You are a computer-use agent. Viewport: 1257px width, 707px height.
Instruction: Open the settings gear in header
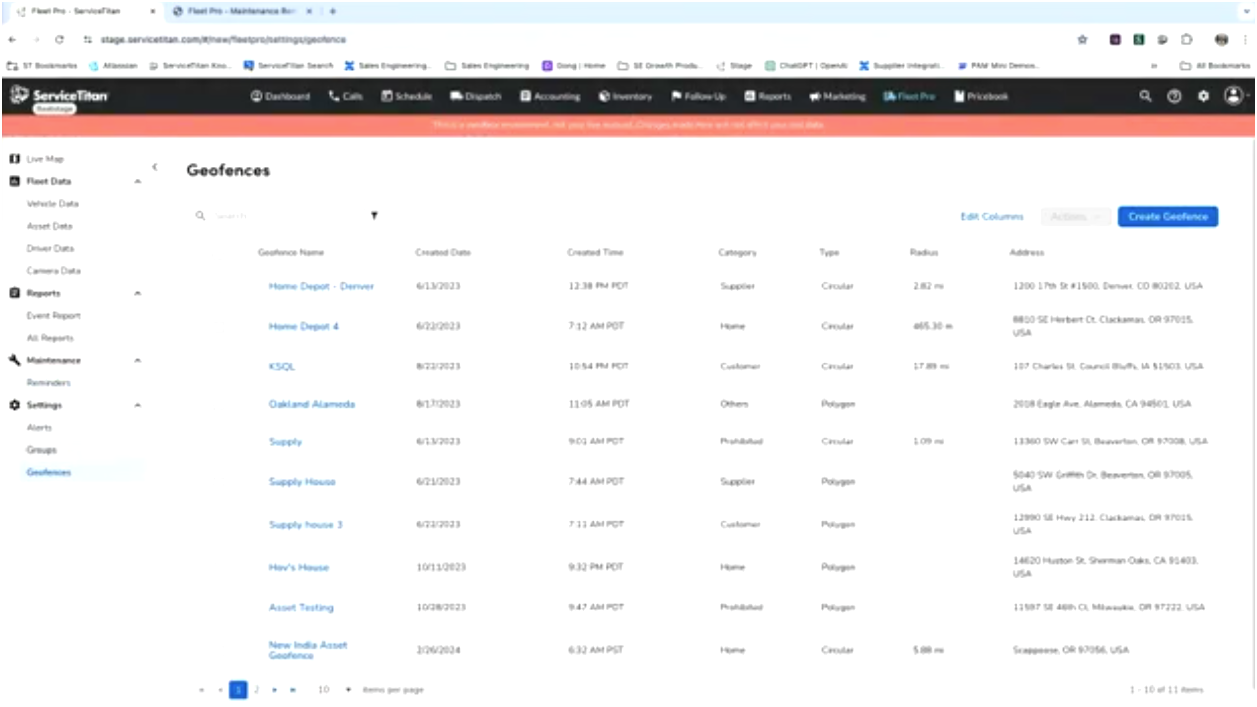[x=1203, y=97]
